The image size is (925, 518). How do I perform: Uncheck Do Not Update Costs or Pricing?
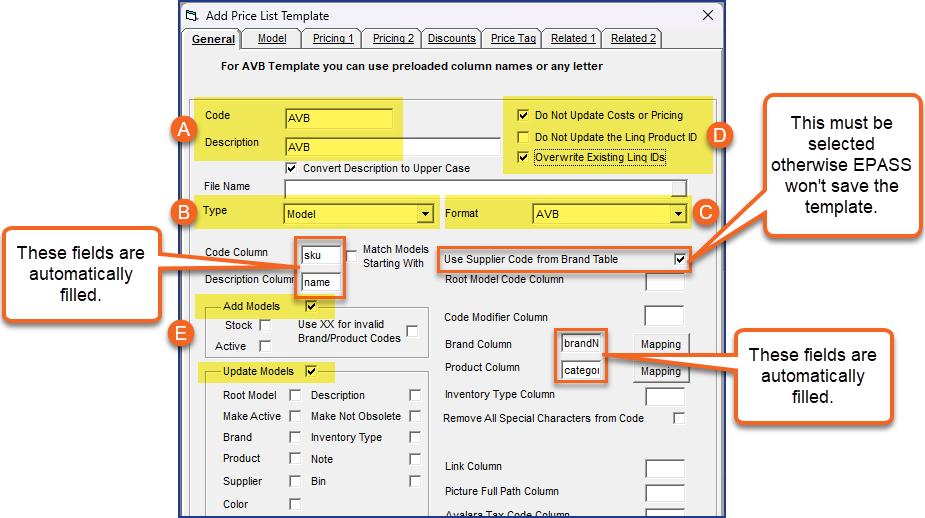point(523,115)
